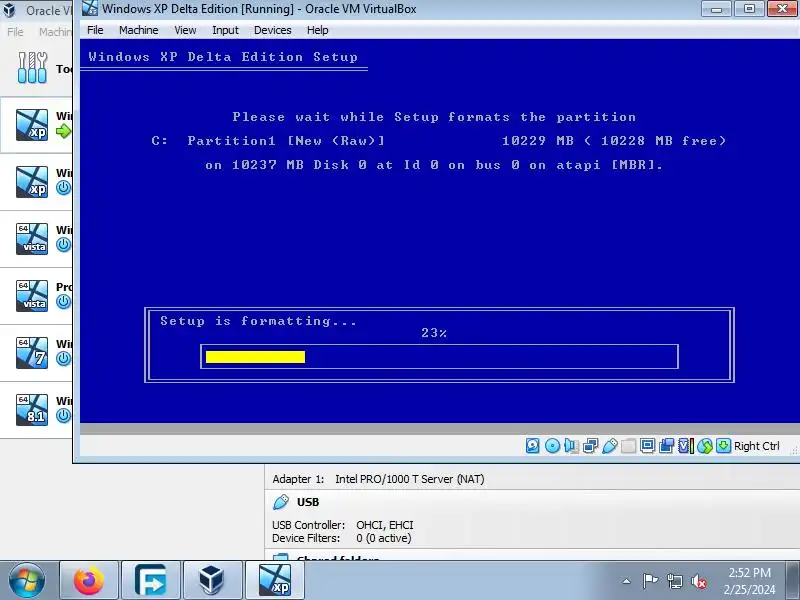
Task: Open the Input menu
Action: tap(225, 30)
